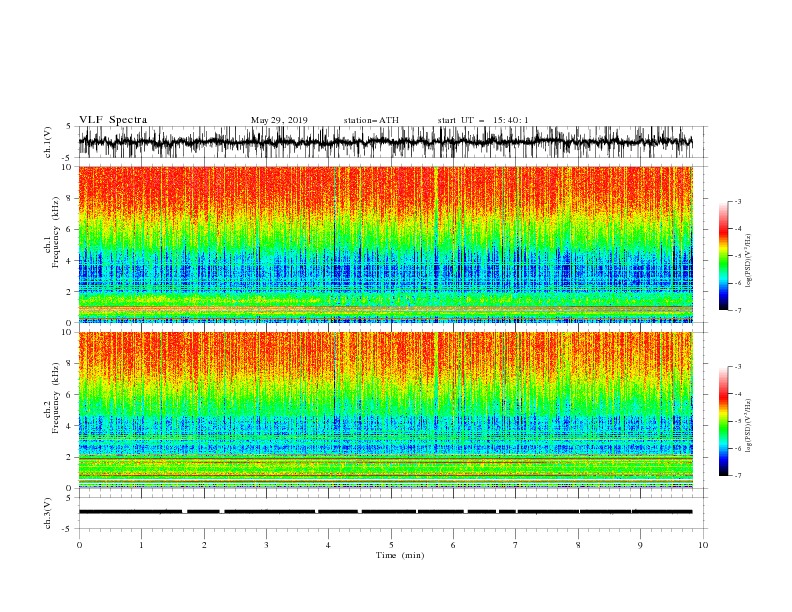
Task: Click the log(PSD) label beside ch.2 colorbar
Action: (749, 426)
